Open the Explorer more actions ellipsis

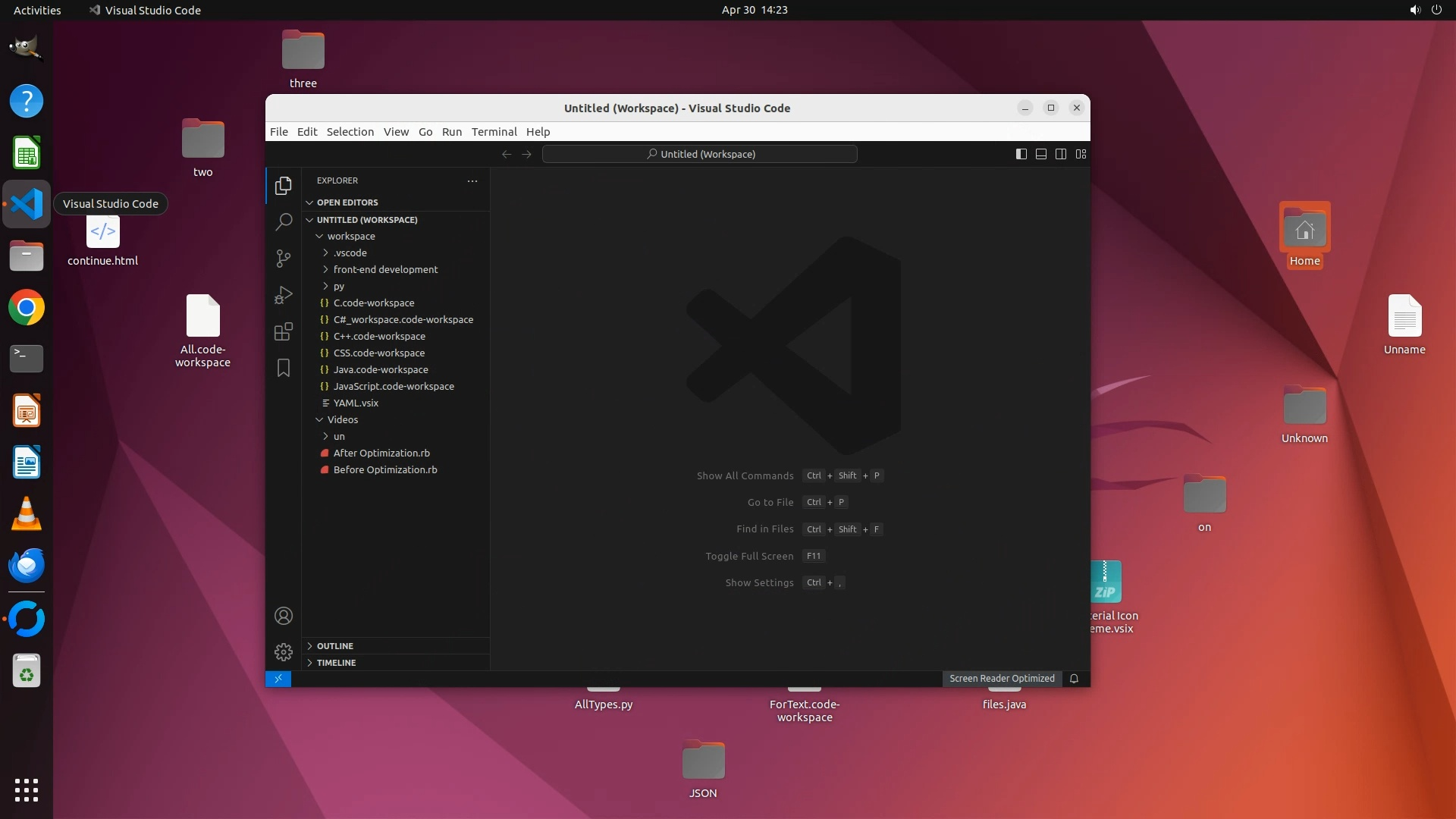pos(472,180)
